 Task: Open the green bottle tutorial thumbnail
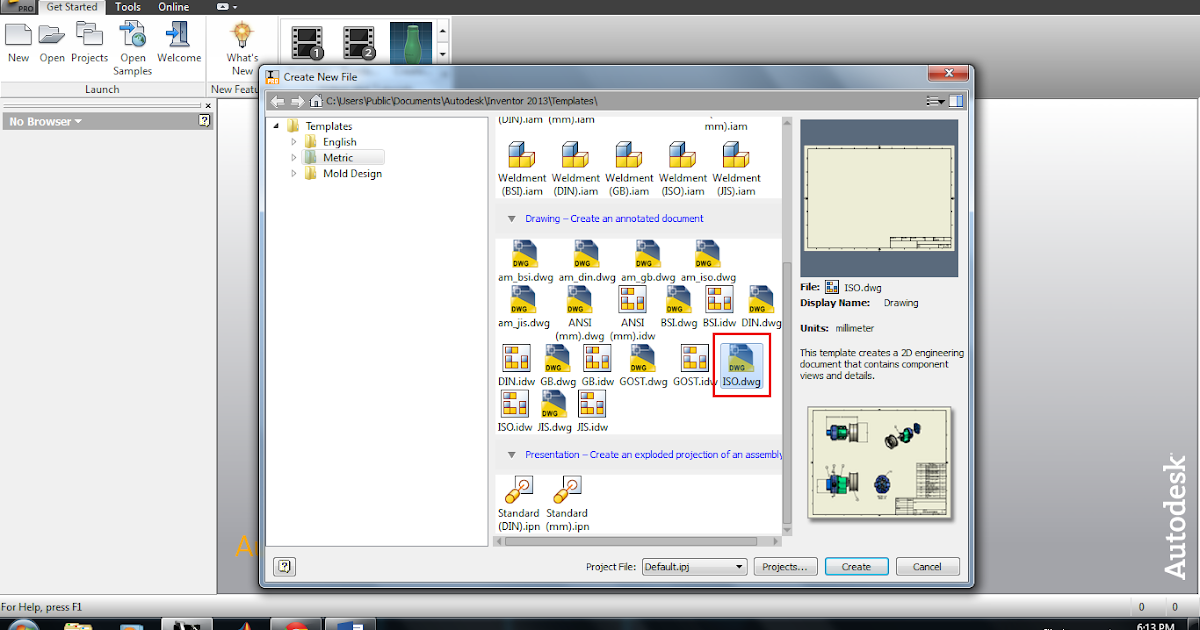click(410, 43)
